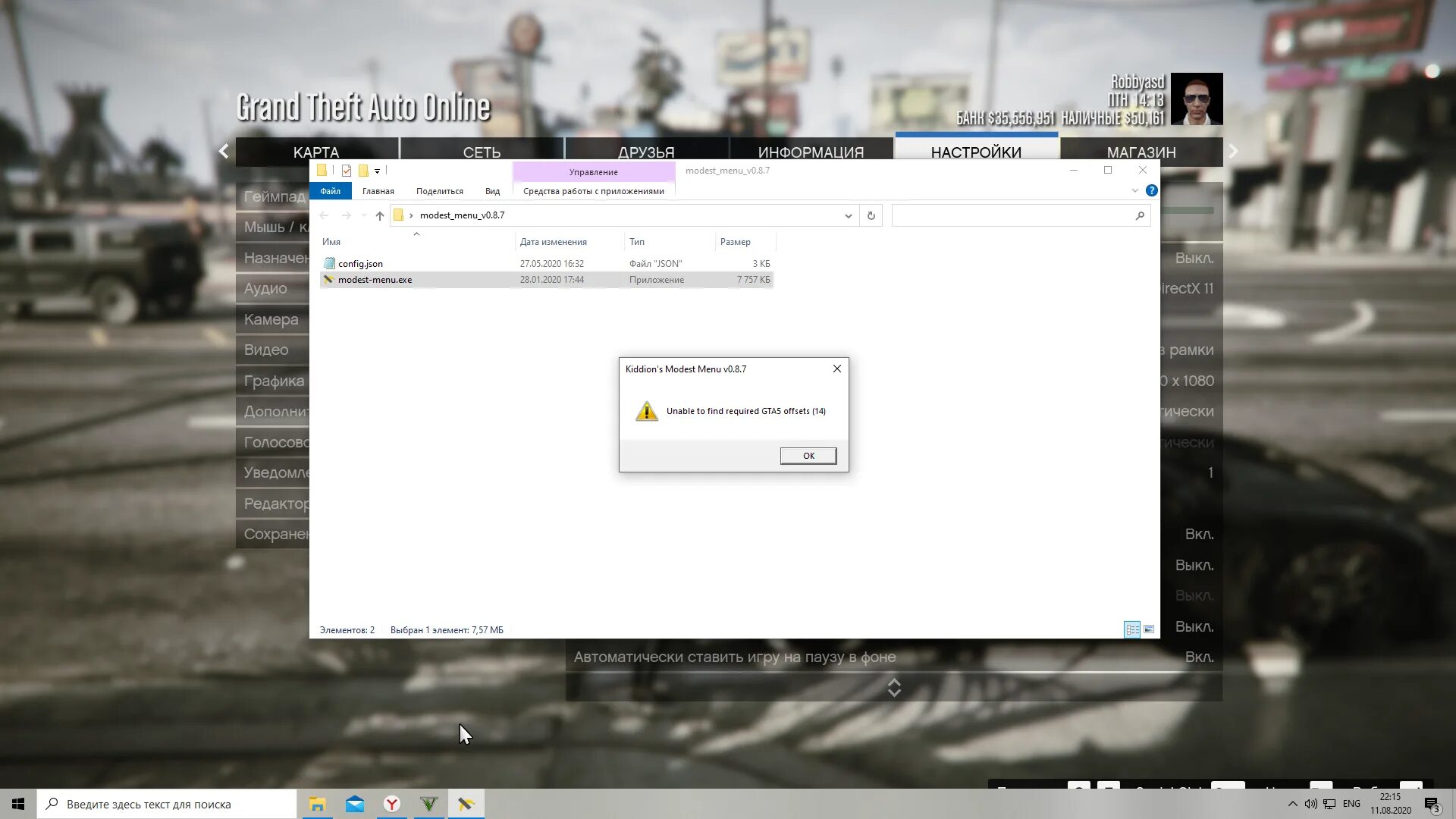Switch to large icons view layout

click(1149, 629)
